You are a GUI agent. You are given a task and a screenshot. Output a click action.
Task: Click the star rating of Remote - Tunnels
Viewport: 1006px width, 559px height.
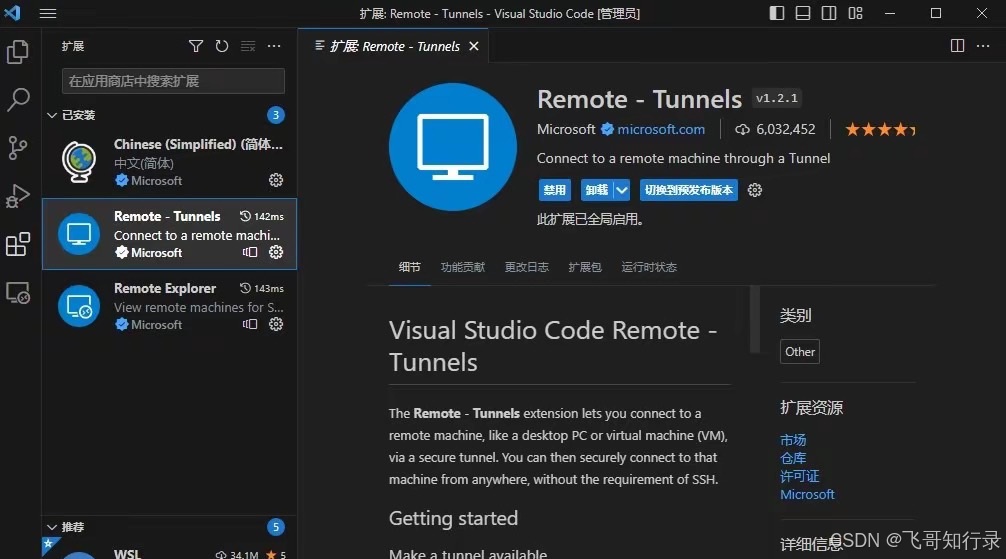click(x=880, y=130)
